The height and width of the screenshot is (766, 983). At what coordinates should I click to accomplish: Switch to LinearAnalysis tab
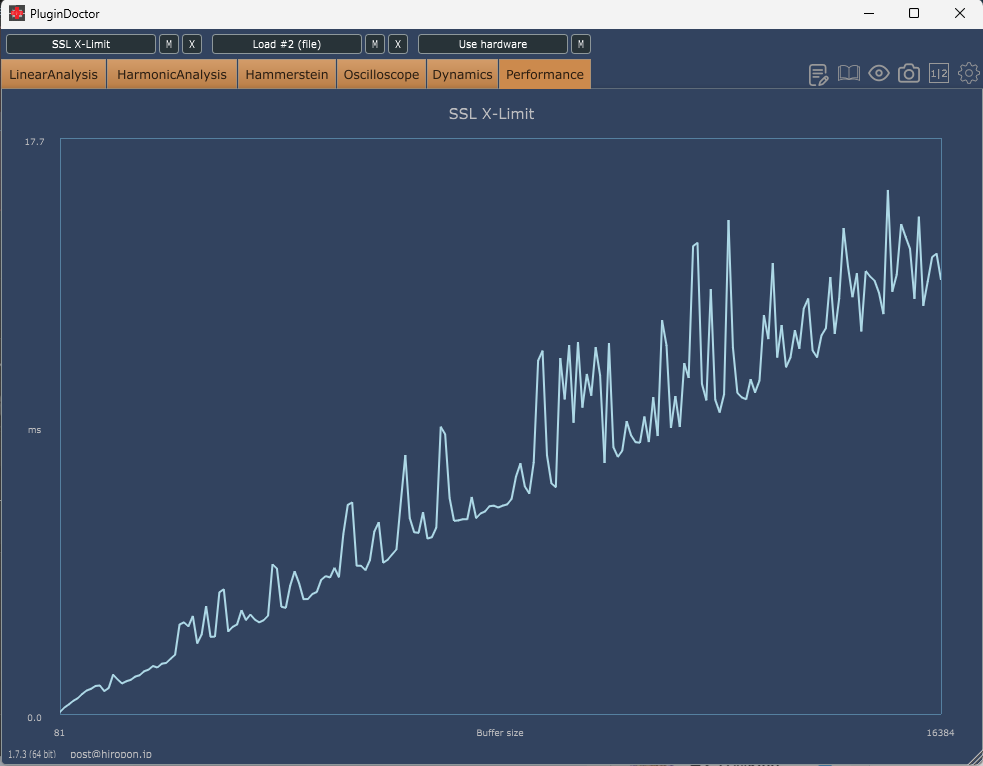click(53, 74)
